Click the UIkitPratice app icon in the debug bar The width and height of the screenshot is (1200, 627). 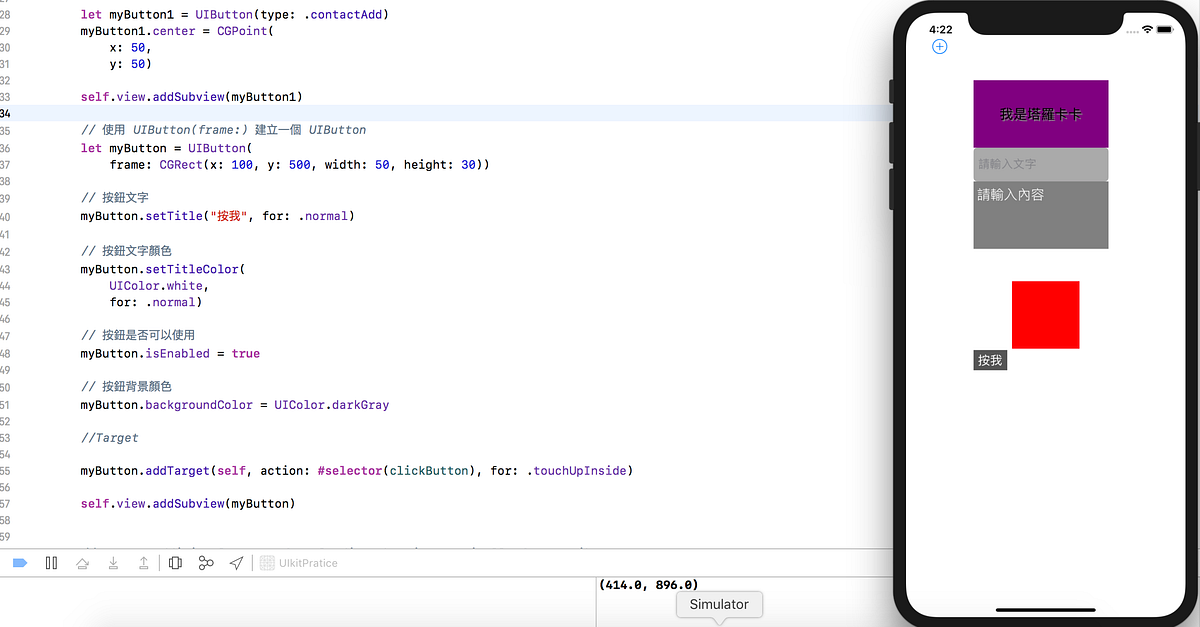[267, 562]
